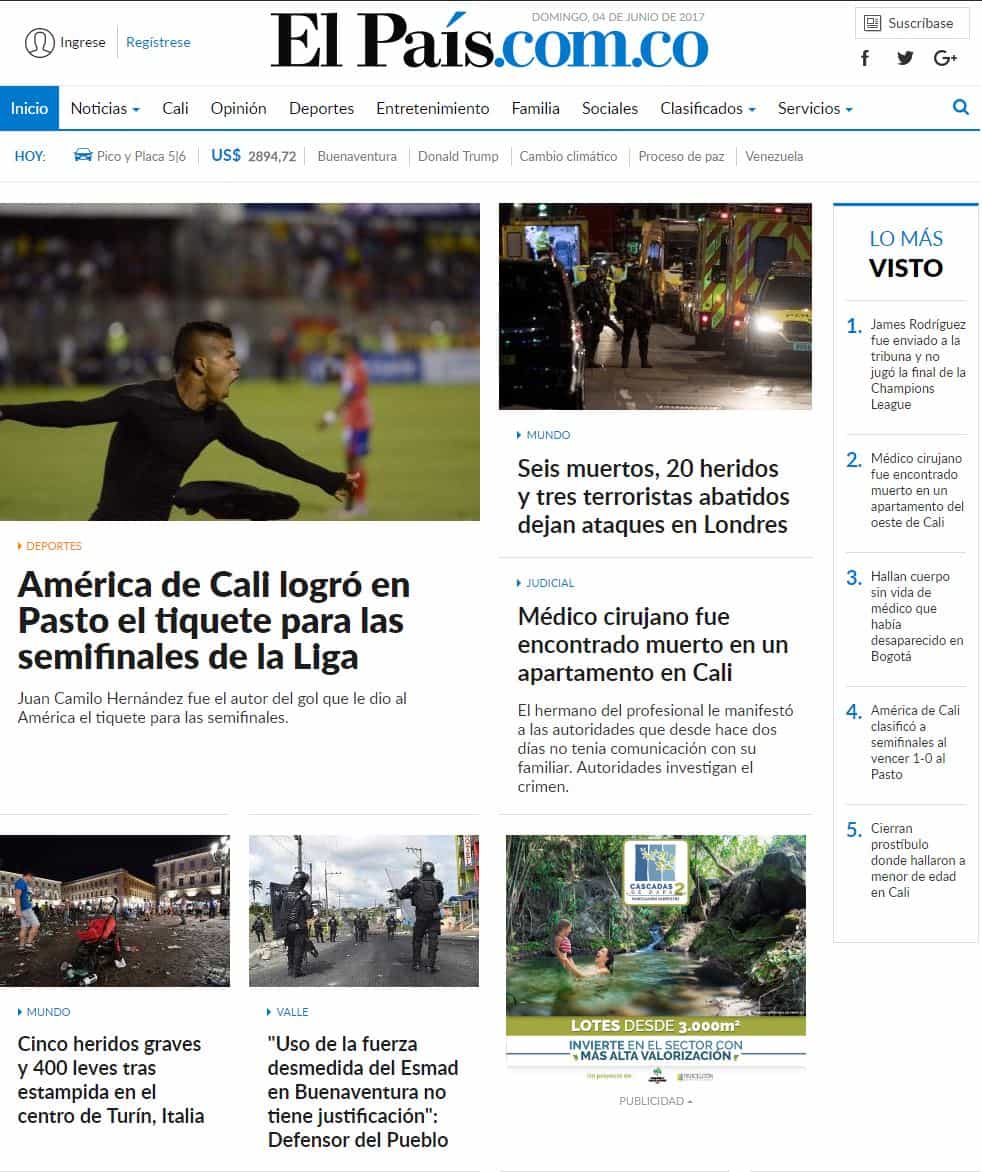Image resolution: width=982 pixels, height=1172 pixels.
Task: Open headline Seis muertos, 20 heridos
Action: click(652, 496)
